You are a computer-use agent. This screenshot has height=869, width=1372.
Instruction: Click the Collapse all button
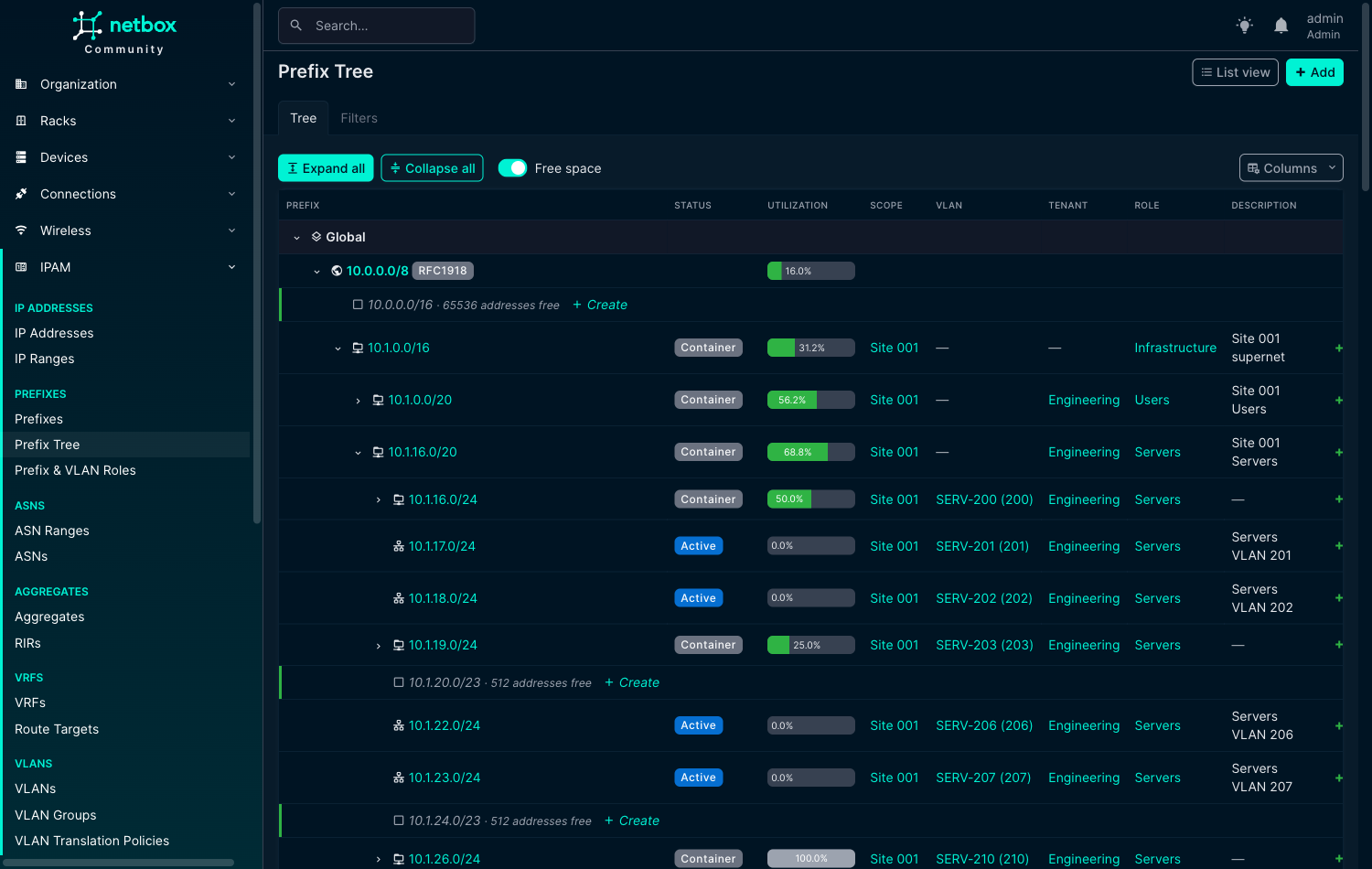click(432, 168)
